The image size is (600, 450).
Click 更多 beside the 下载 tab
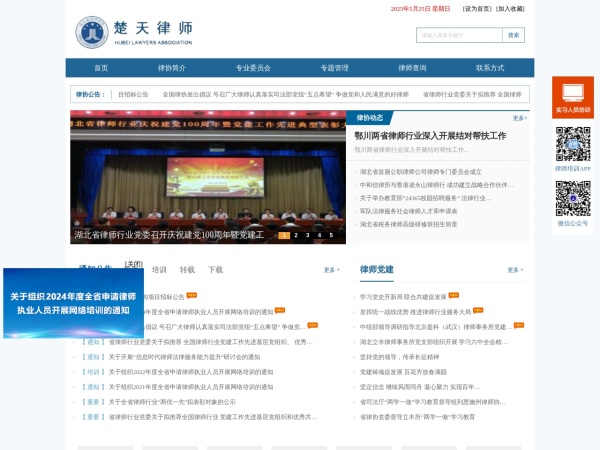[331, 270]
